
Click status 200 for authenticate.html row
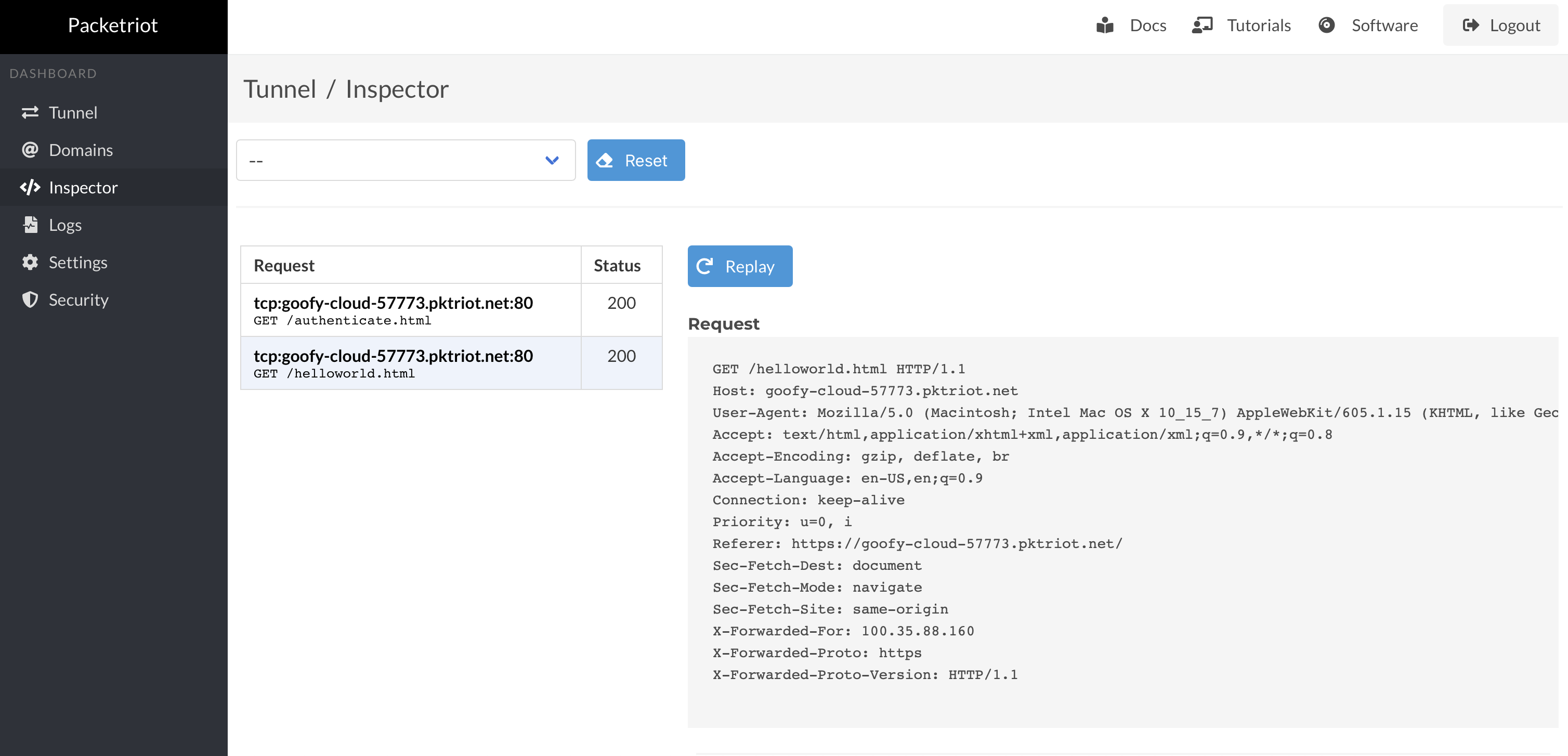pyautogui.click(x=621, y=303)
